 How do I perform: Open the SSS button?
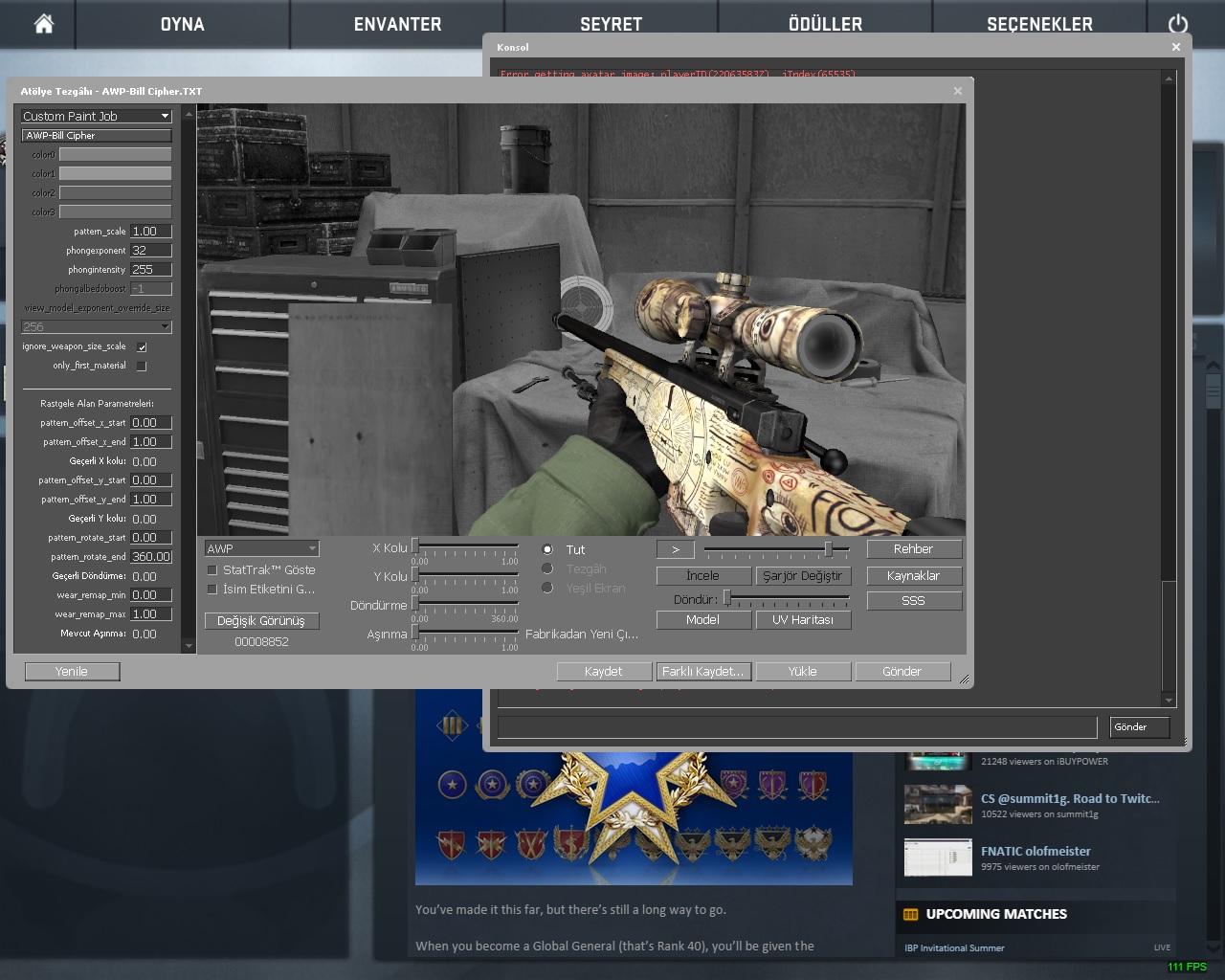click(914, 601)
